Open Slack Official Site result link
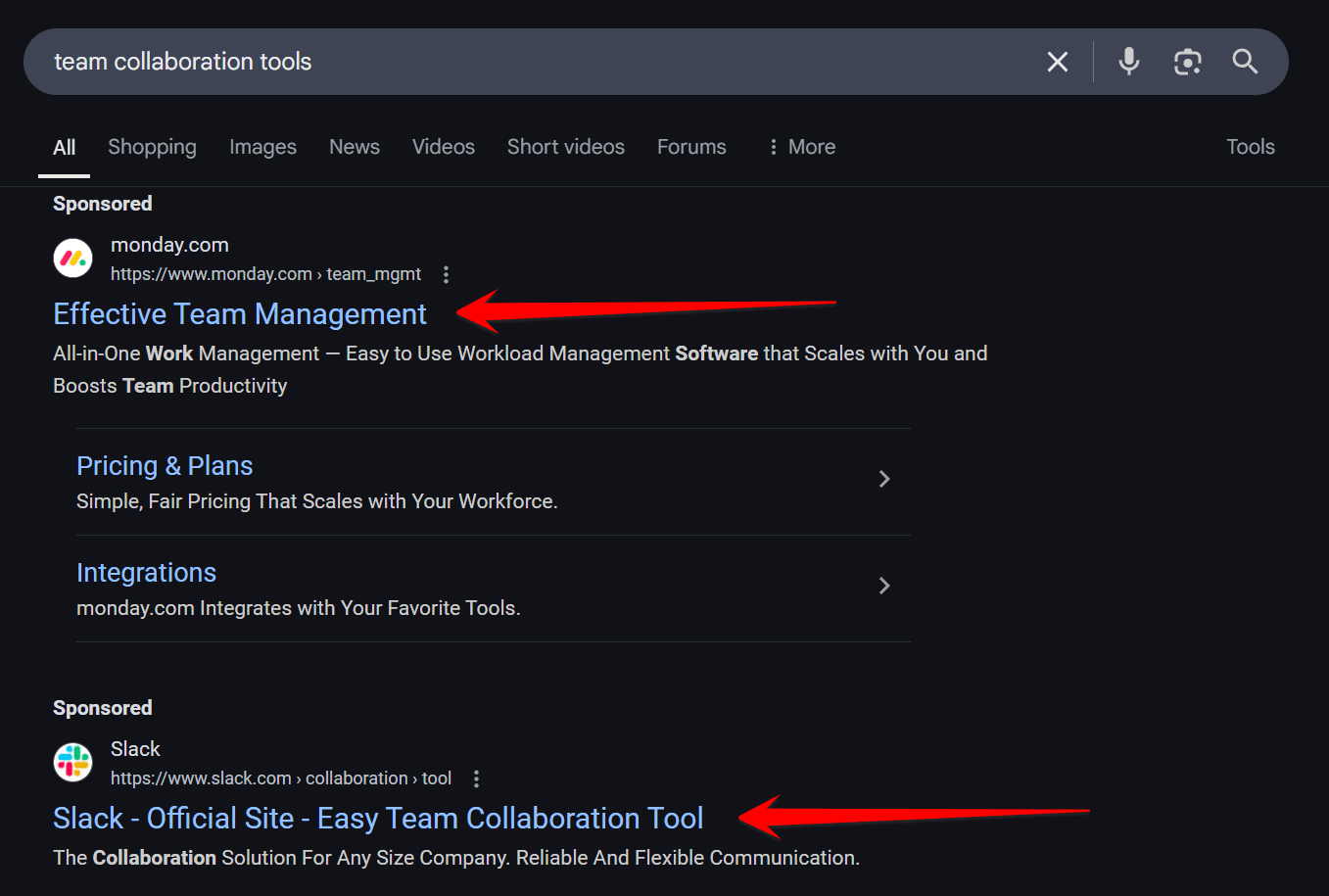The image size is (1329, 896). click(x=378, y=819)
